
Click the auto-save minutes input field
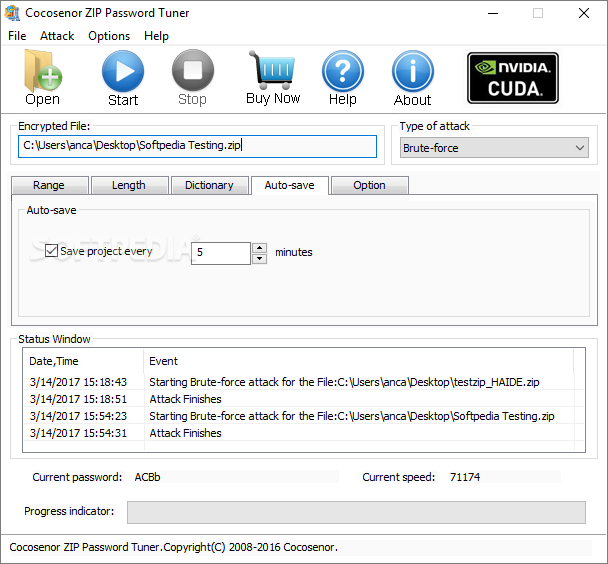point(221,253)
